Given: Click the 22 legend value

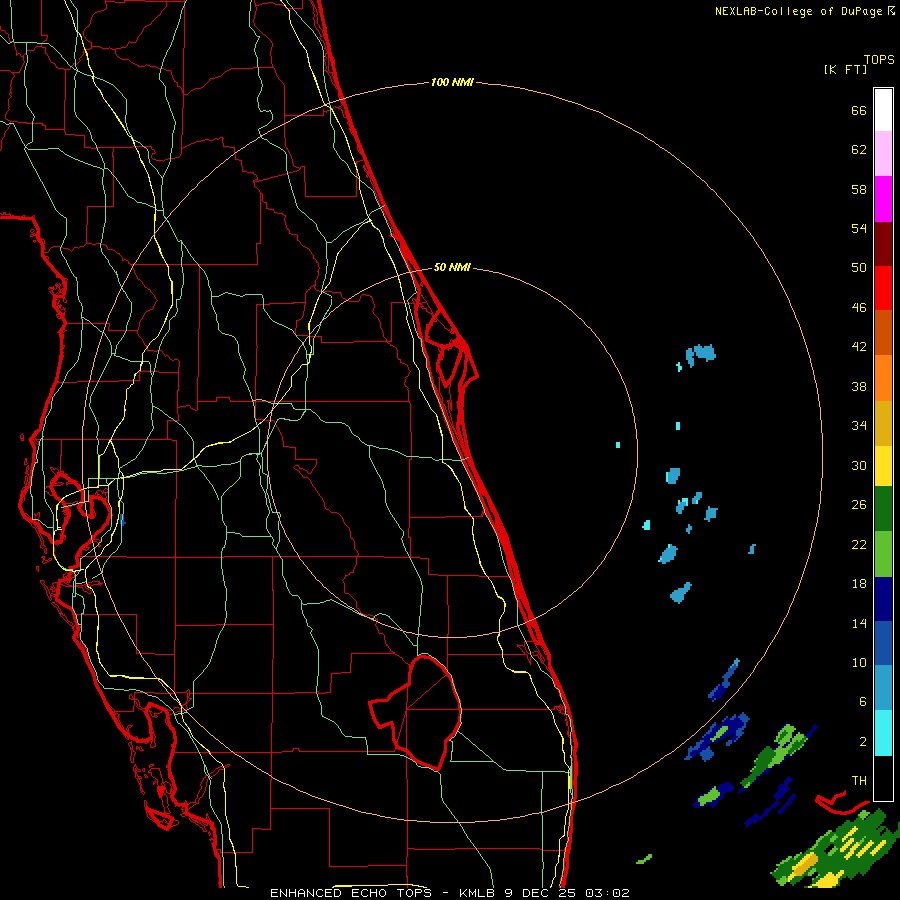Looking at the screenshot, I should pos(859,544).
